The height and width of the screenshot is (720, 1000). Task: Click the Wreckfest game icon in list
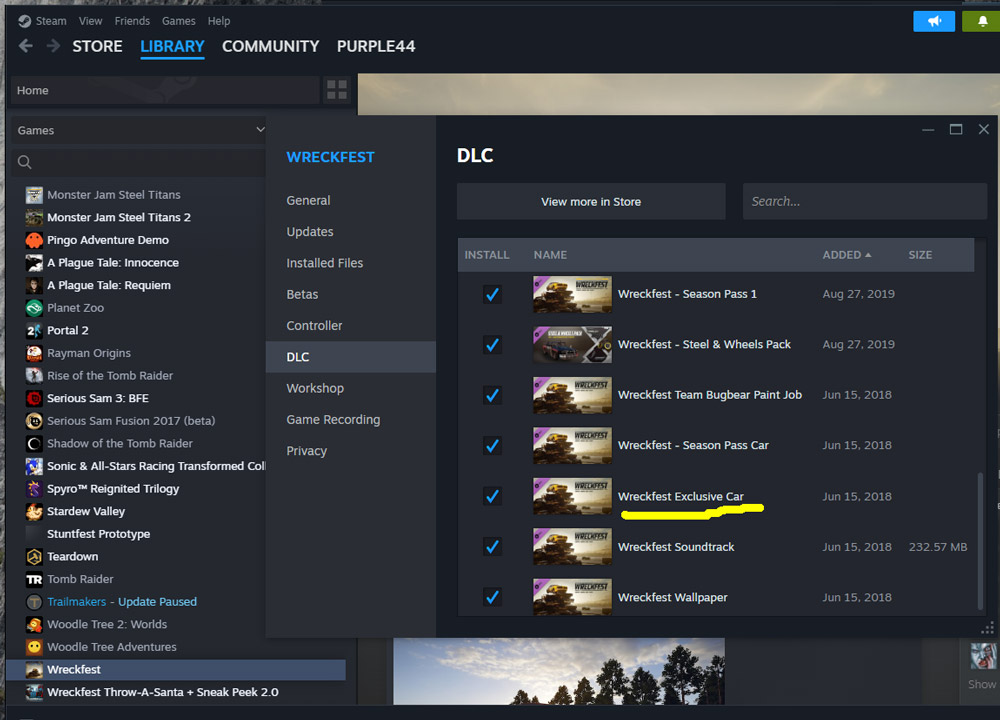[34, 670]
